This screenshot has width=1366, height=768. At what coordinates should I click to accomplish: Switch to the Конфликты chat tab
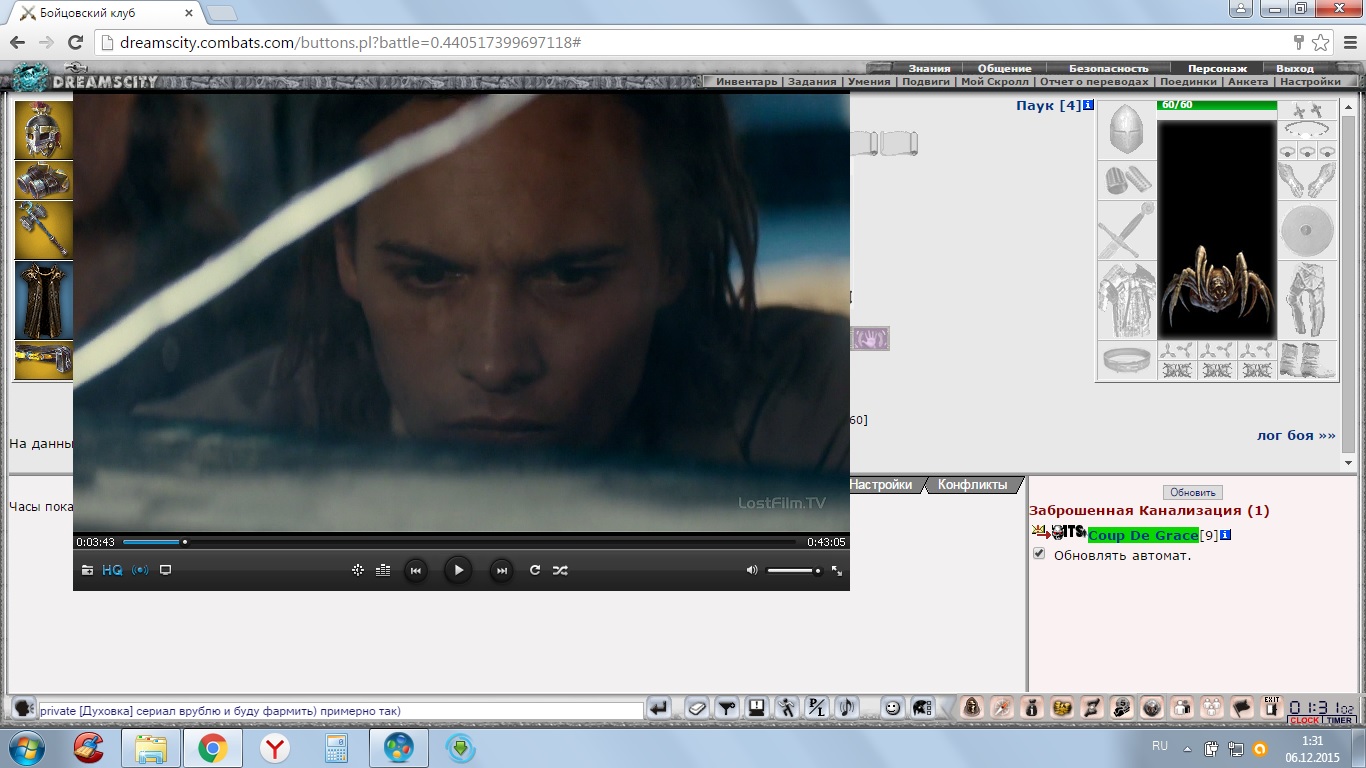click(972, 484)
